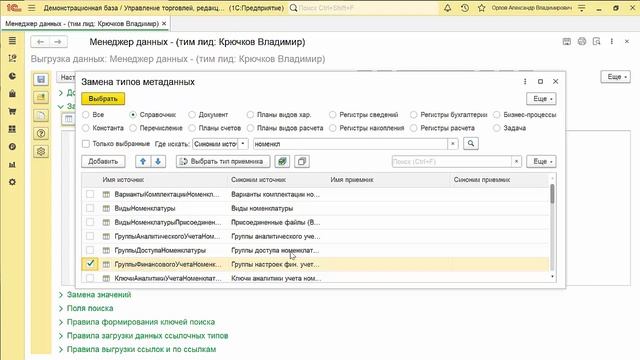Screen dimensions: 640x360
Task: Click the table search field (Ctrl+F)
Action: 451,162
